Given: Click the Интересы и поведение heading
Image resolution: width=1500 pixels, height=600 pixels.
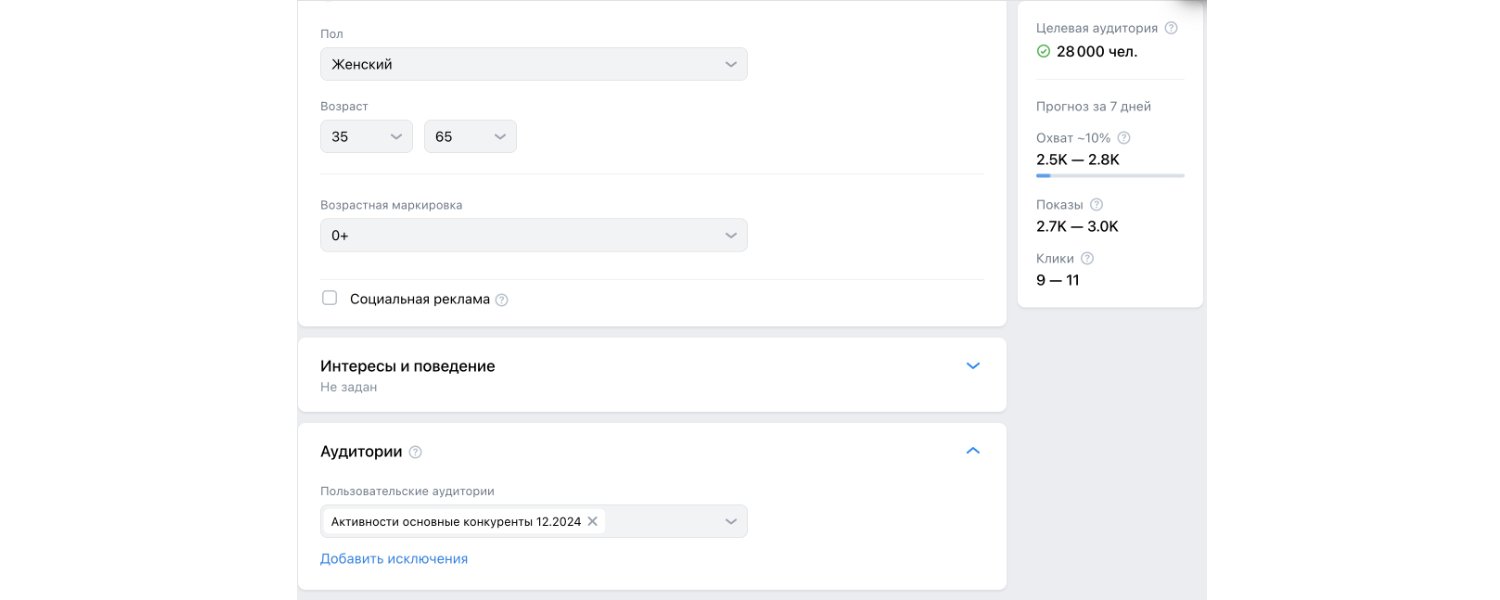Looking at the screenshot, I should tap(407, 366).
